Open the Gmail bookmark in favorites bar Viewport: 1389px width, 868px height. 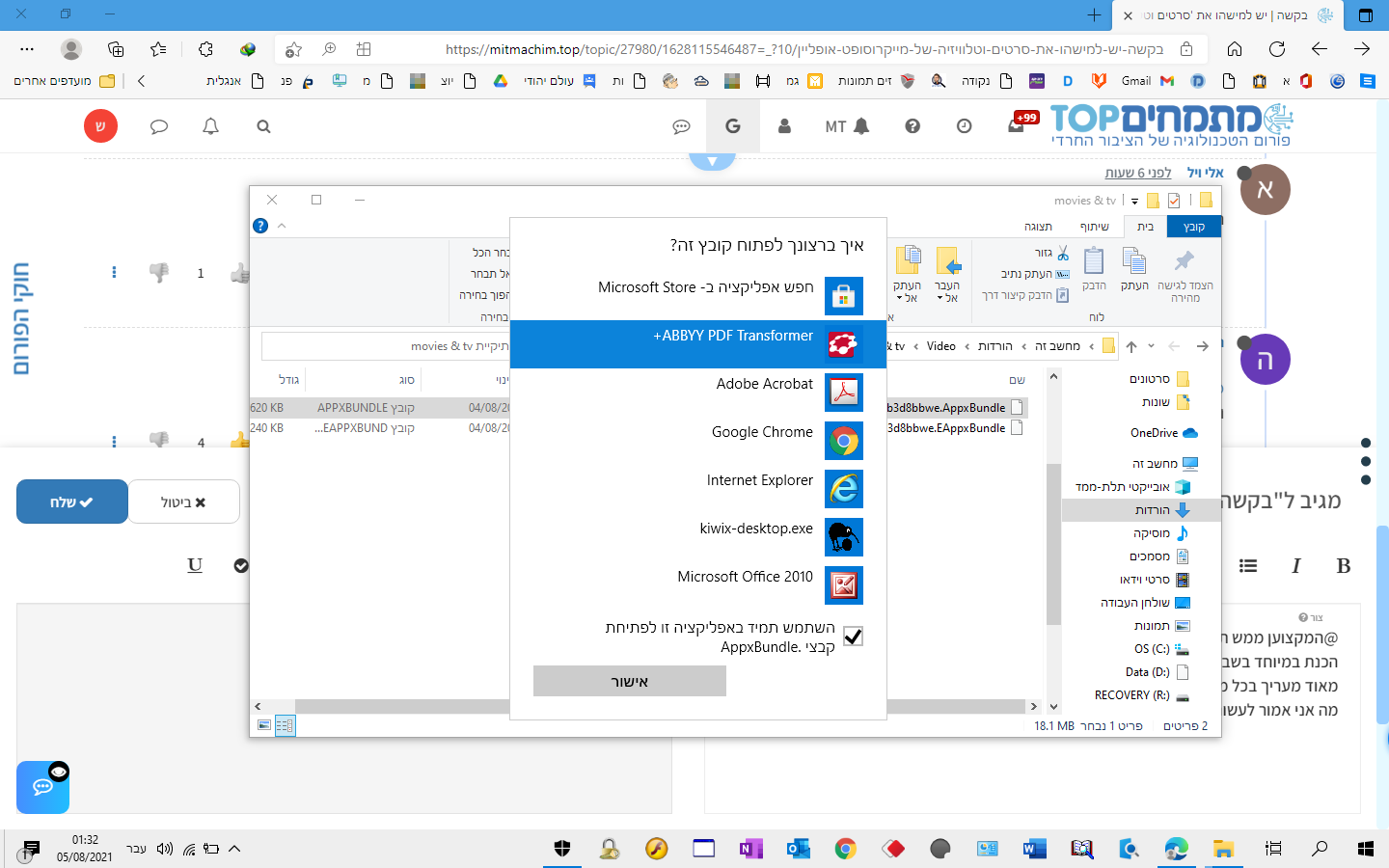pyautogui.click(x=1147, y=81)
